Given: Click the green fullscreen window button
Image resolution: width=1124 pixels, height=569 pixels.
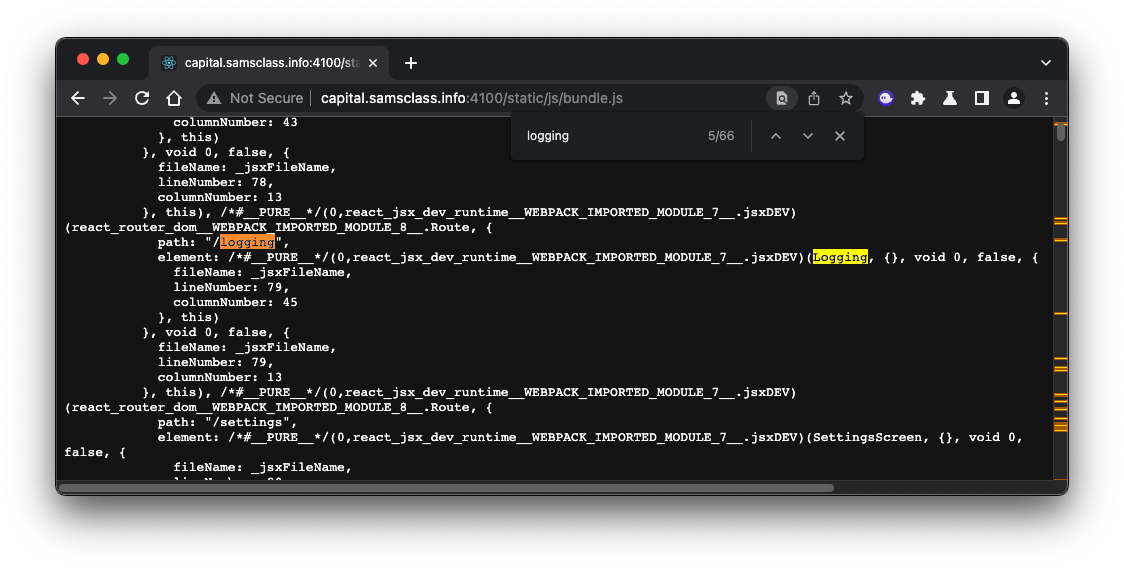Looking at the screenshot, I should pos(123,59).
